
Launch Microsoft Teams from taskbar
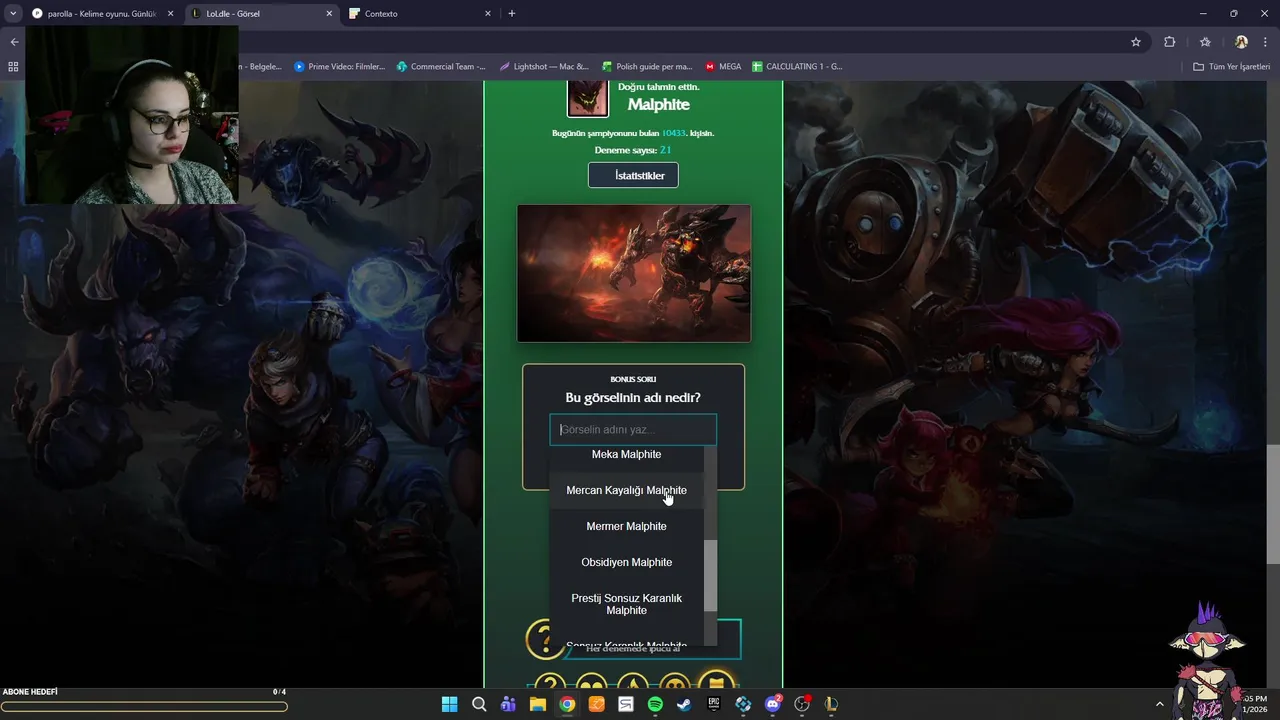508,704
